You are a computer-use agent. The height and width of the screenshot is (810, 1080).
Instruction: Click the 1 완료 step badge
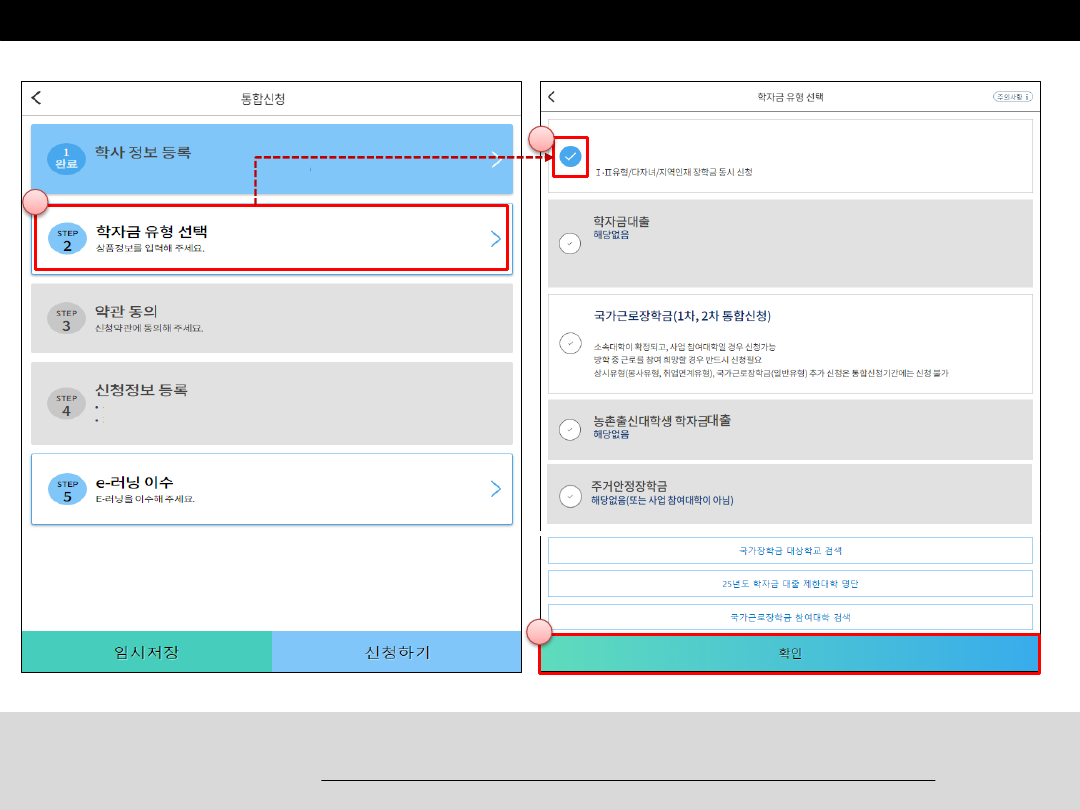coord(66,158)
